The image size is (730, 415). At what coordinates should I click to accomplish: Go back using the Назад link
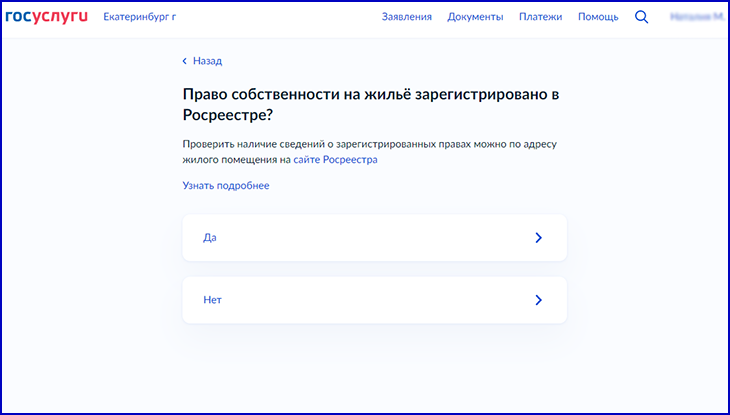[207, 61]
